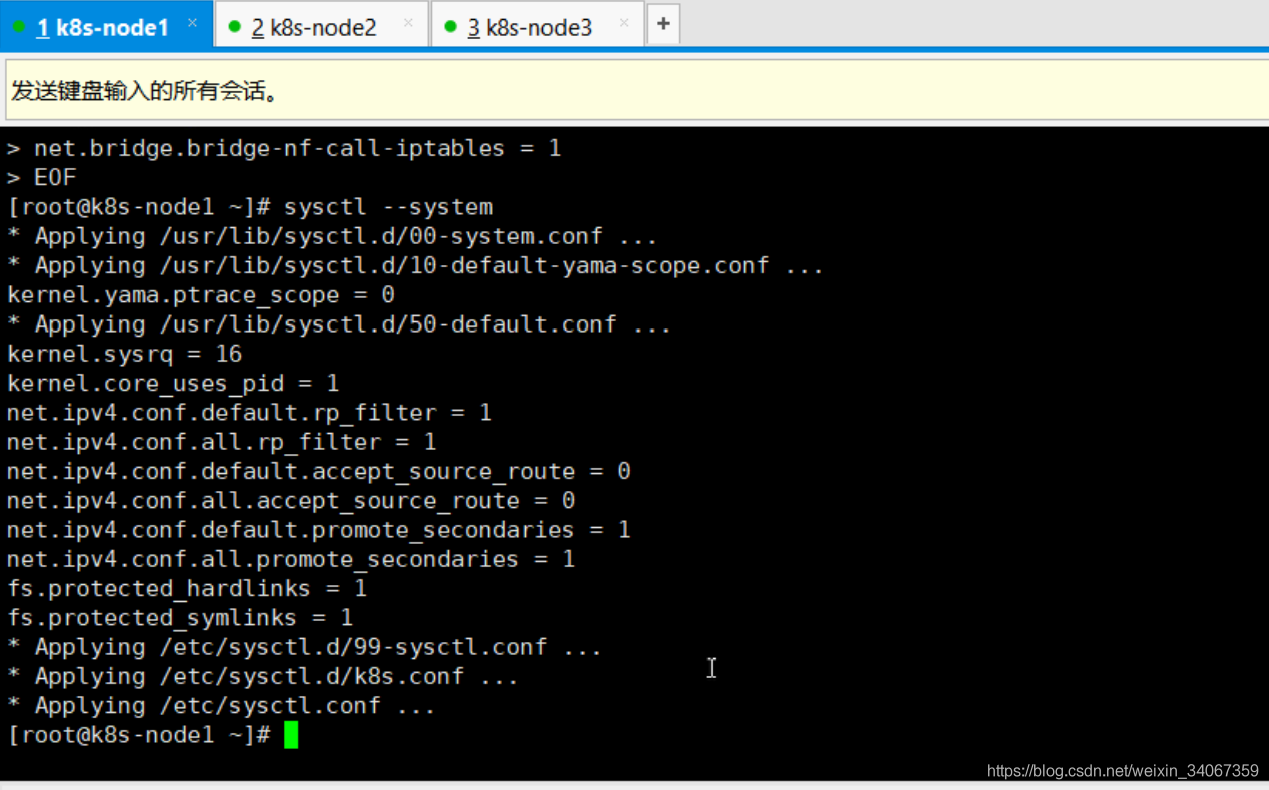Click 'Applying /usr/lib/sysctl.d/10-default-yama-scope.conf' line
1269x790 pixels.
415,266
